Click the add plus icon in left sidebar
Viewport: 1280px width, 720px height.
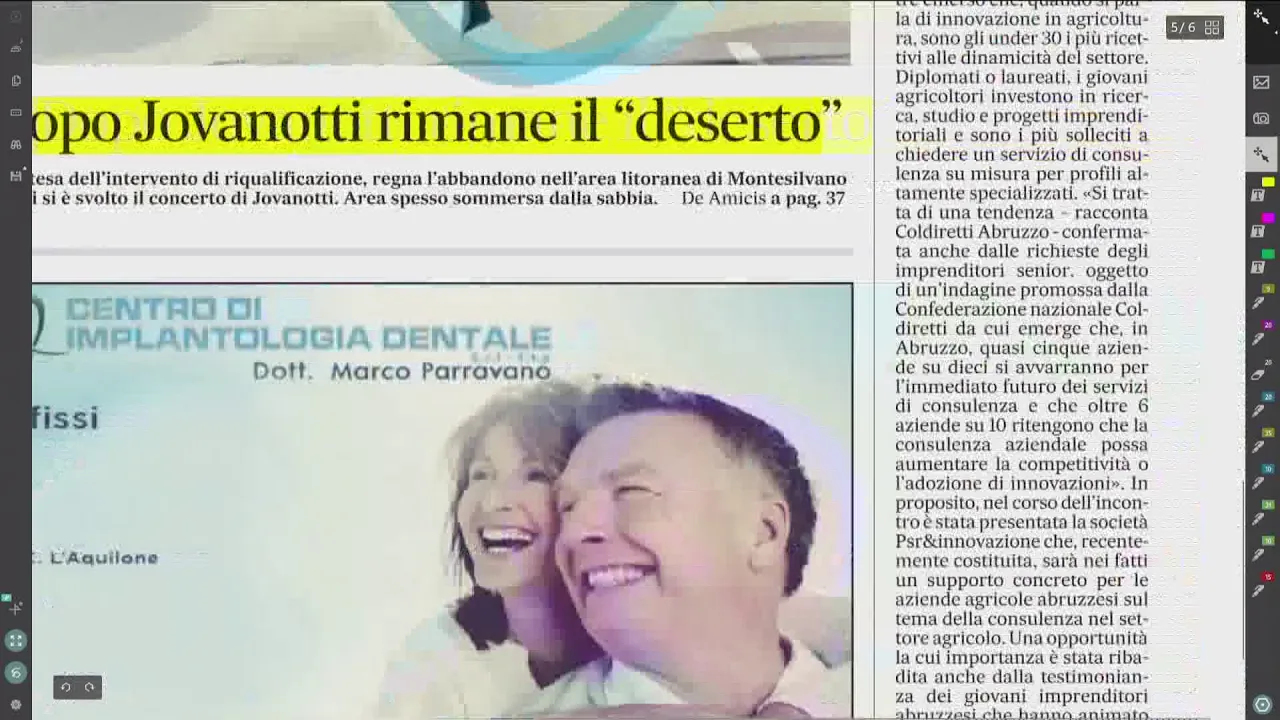point(15,607)
